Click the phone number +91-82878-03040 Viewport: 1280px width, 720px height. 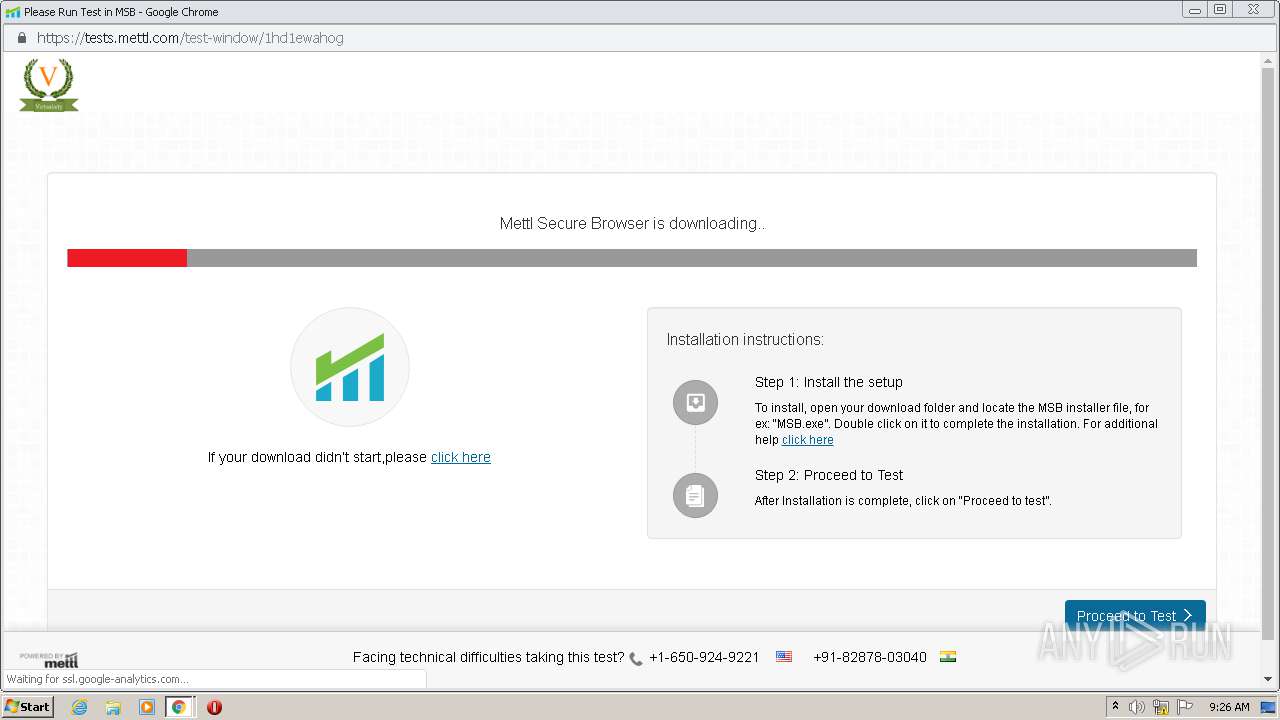(870, 657)
